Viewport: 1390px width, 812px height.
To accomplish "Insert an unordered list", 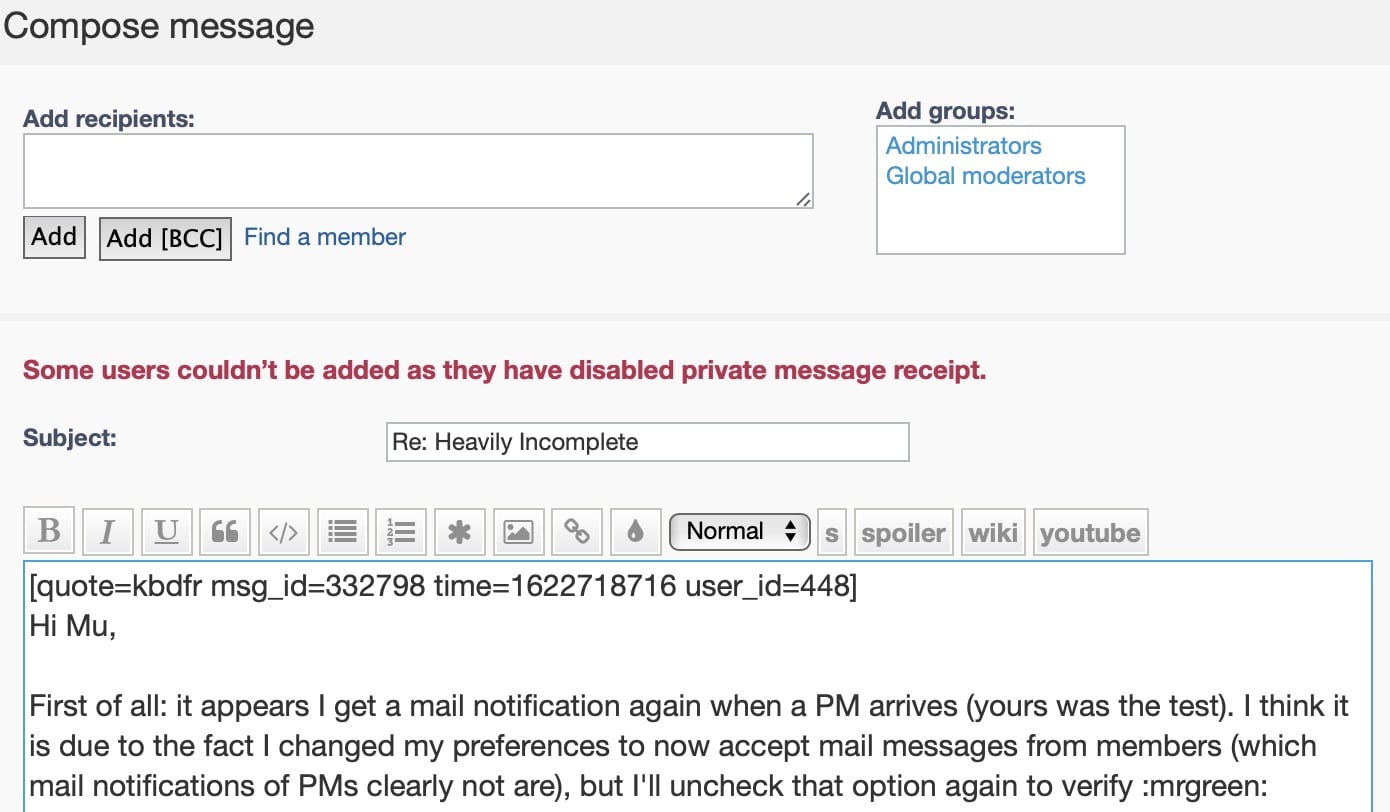I will coord(342,531).
